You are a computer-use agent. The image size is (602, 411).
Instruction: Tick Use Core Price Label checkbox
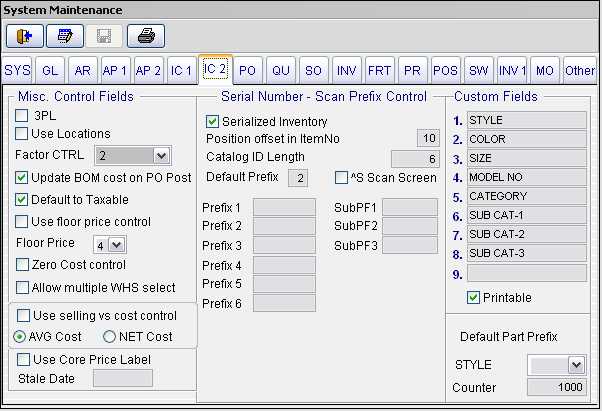(23, 360)
